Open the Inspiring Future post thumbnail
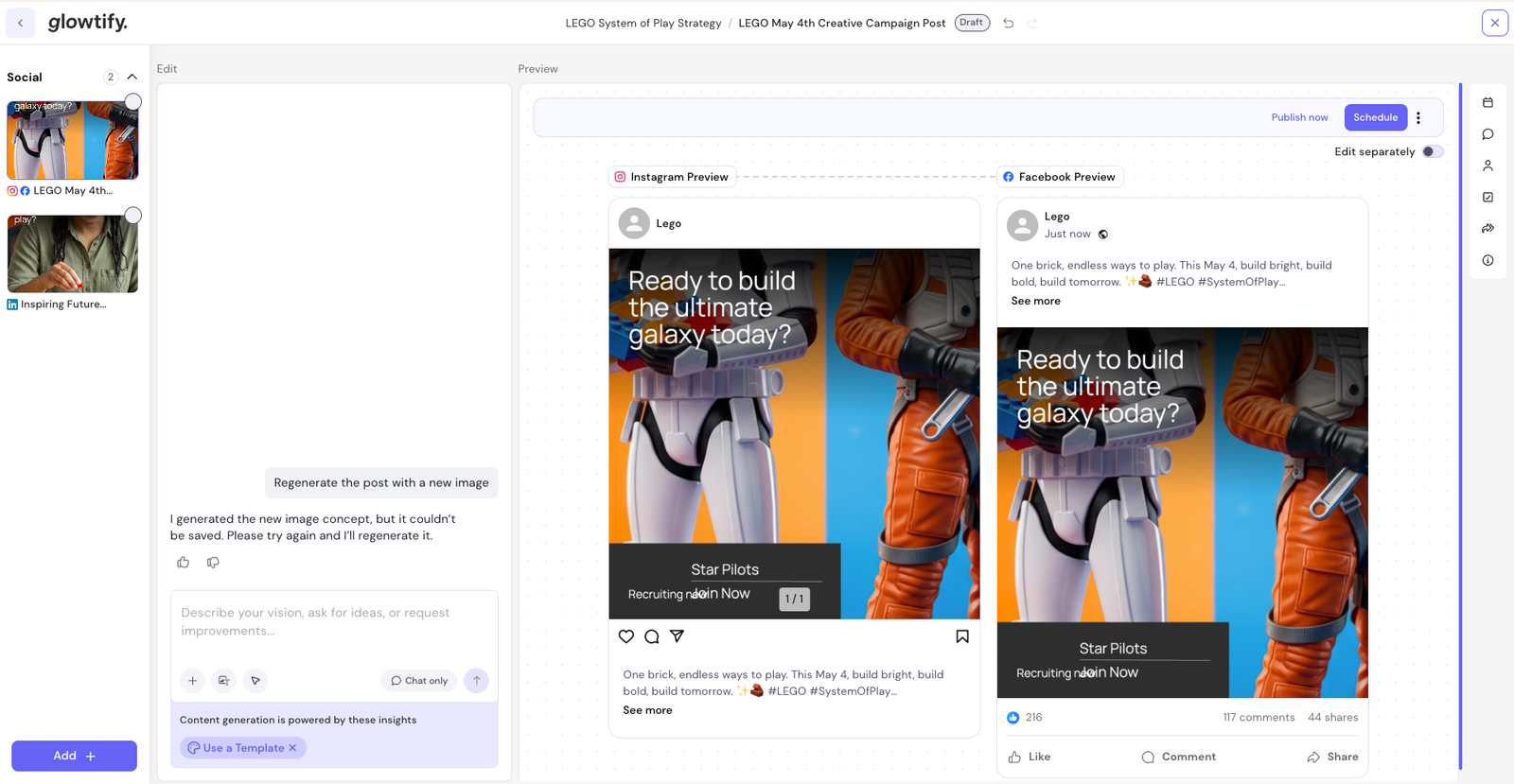Image resolution: width=1514 pixels, height=784 pixels. (x=73, y=253)
